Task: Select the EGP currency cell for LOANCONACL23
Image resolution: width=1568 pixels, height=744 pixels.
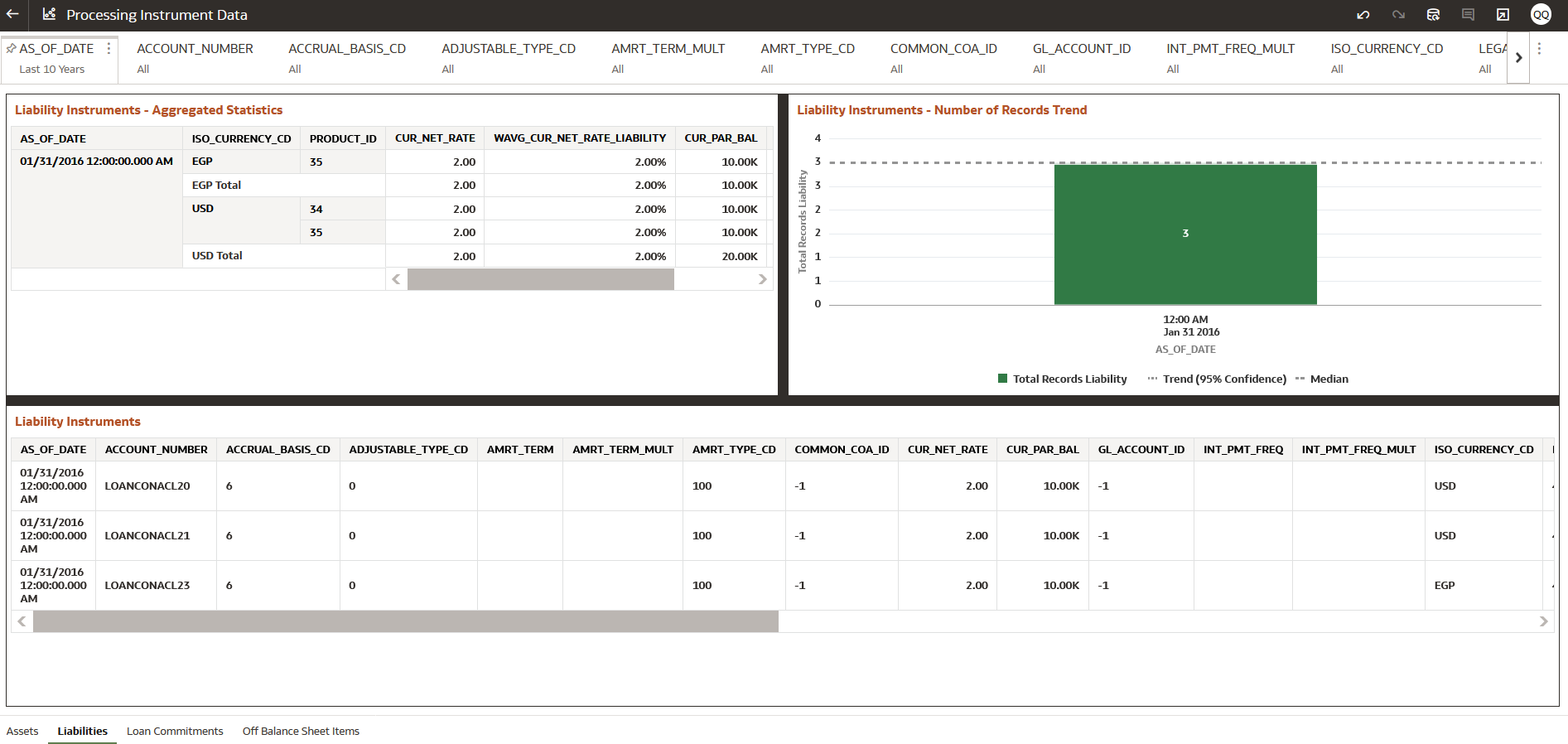Action: 1484,585
